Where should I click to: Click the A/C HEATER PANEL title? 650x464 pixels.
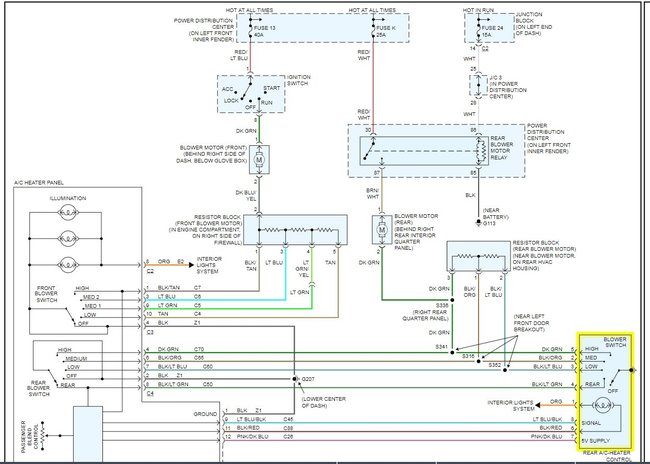point(39,182)
